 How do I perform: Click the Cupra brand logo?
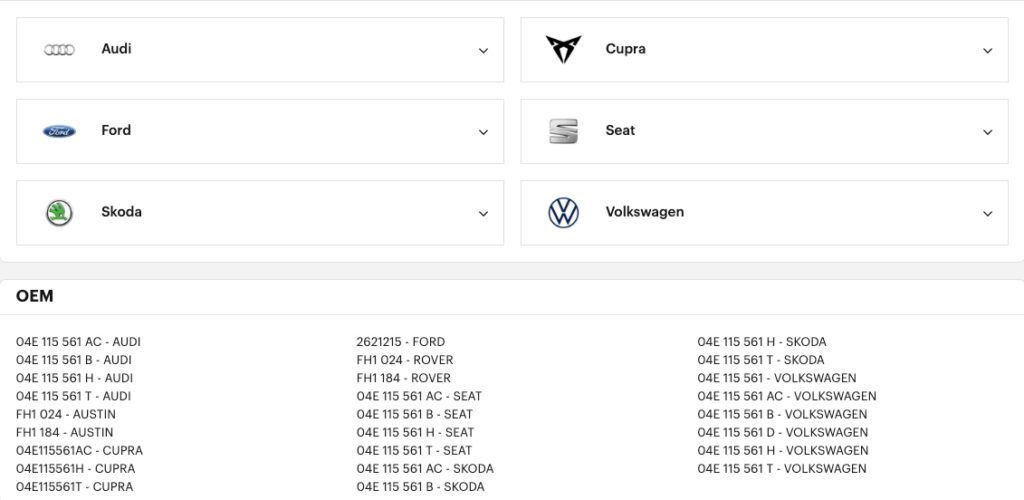[563, 49]
